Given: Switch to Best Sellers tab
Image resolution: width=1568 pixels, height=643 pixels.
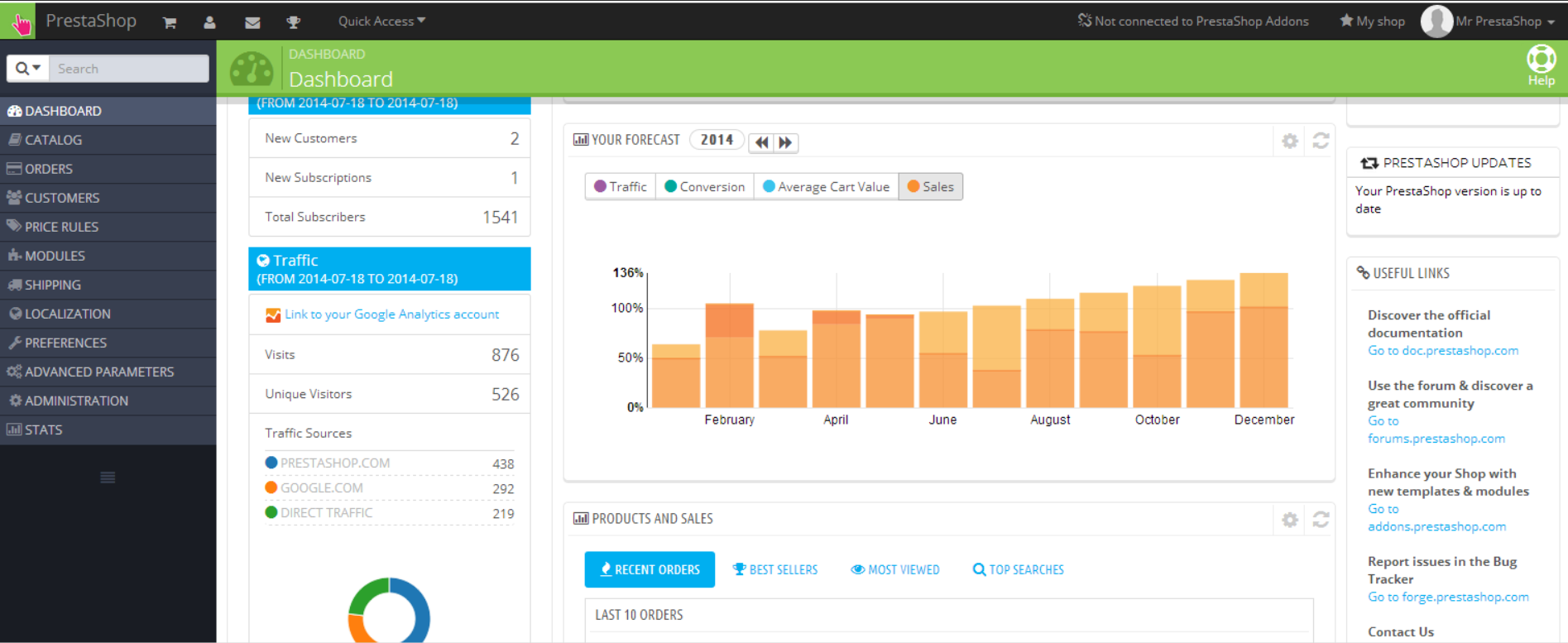Looking at the screenshot, I should coord(775,569).
